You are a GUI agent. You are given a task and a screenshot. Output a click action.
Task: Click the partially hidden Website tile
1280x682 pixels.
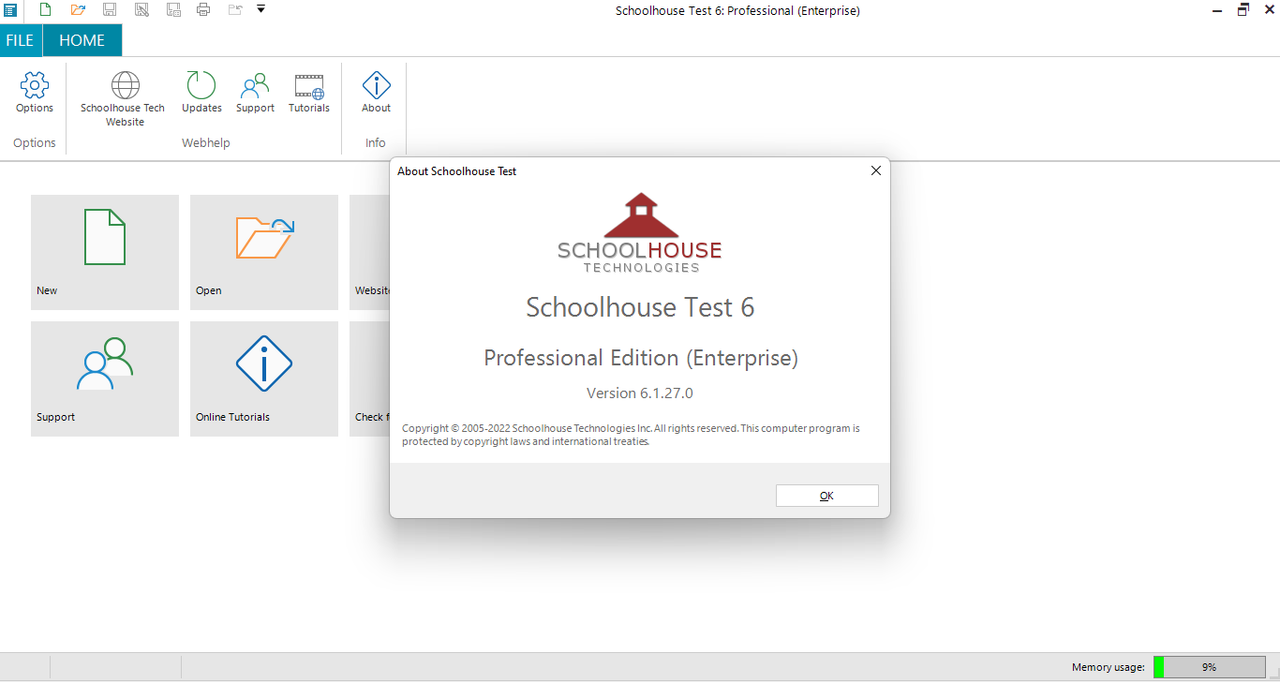pos(370,252)
